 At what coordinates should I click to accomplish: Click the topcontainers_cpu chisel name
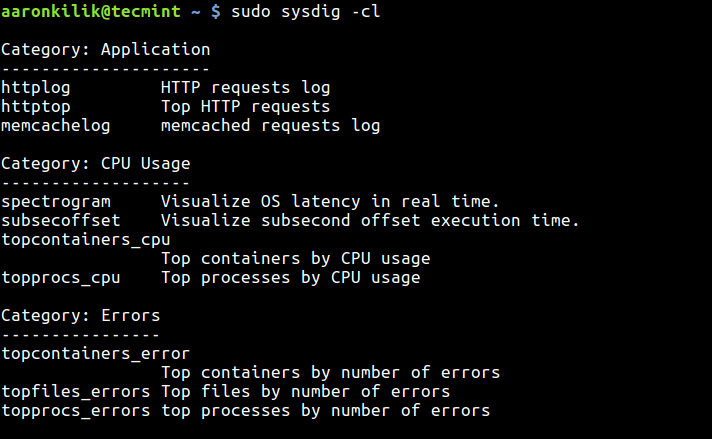pyautogui.click(x=86, y=240)
